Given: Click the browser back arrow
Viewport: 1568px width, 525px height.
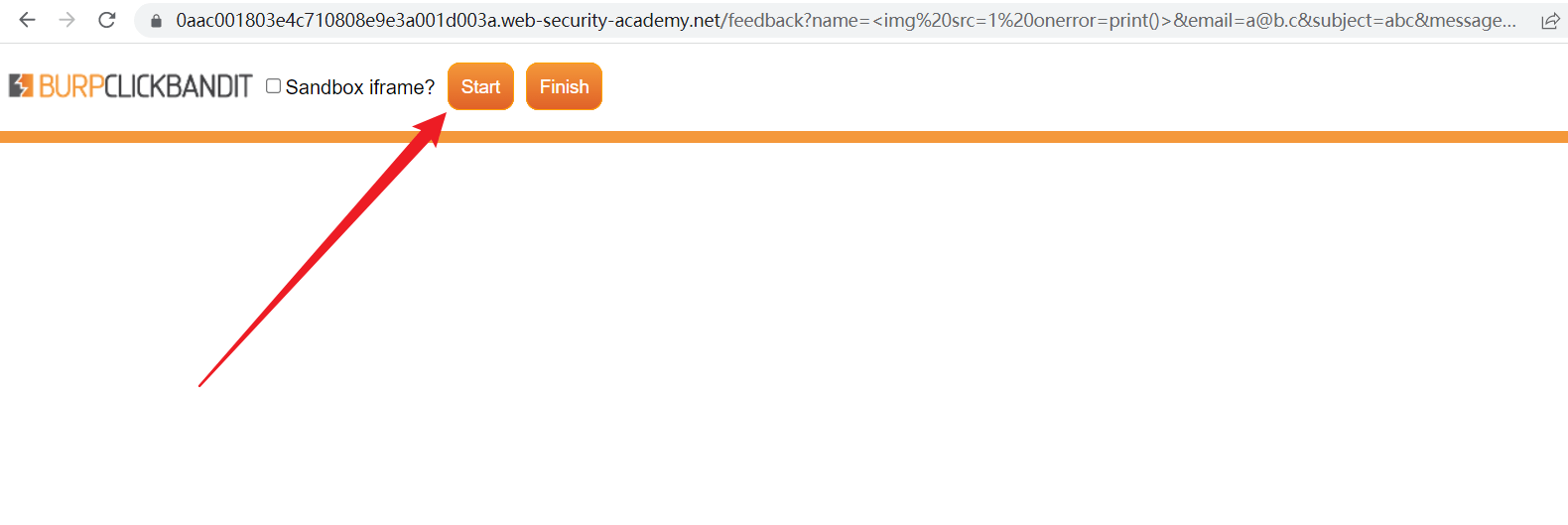Looking at the screenshot, I should coord(28,20).
